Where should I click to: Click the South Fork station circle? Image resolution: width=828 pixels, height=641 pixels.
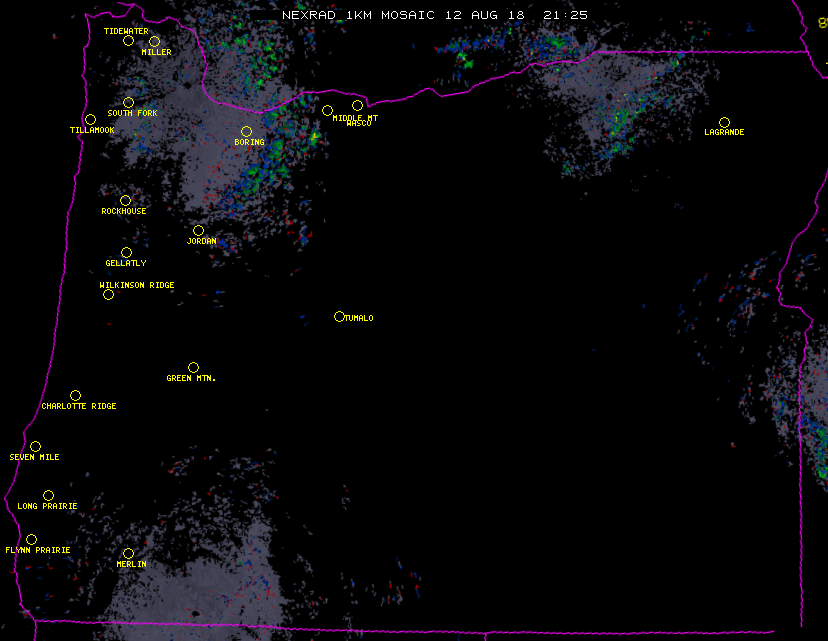click(x=128, y=103)
